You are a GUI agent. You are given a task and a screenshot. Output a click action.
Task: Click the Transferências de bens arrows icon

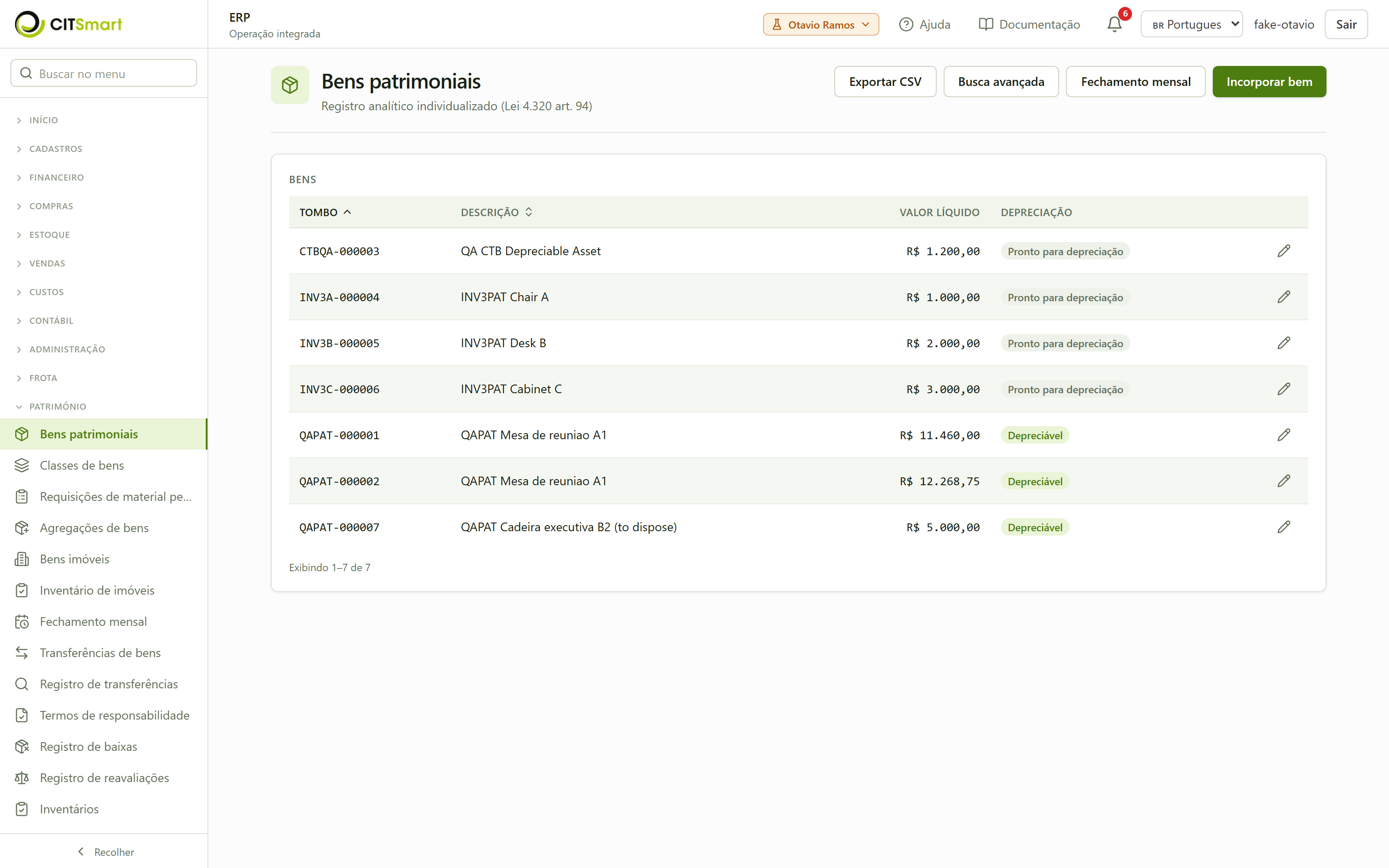coord(22,653)
